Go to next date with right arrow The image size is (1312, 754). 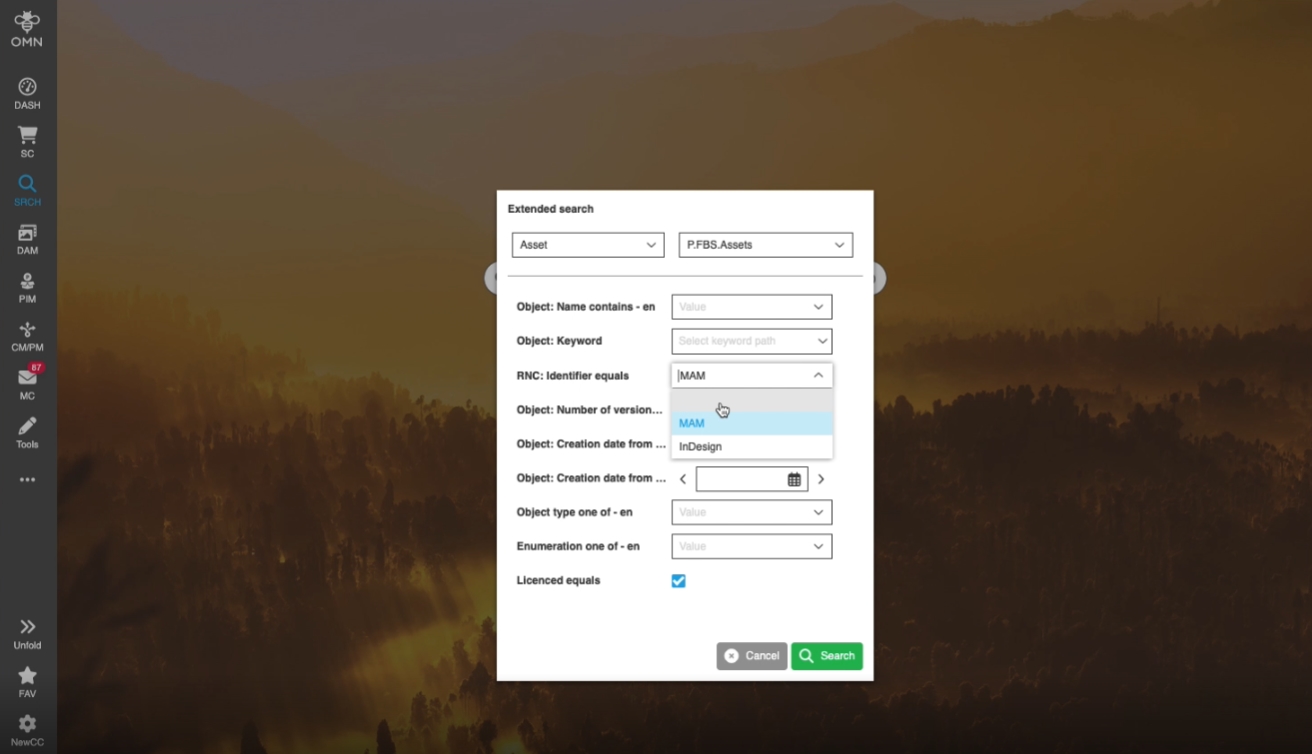(821, 480)
